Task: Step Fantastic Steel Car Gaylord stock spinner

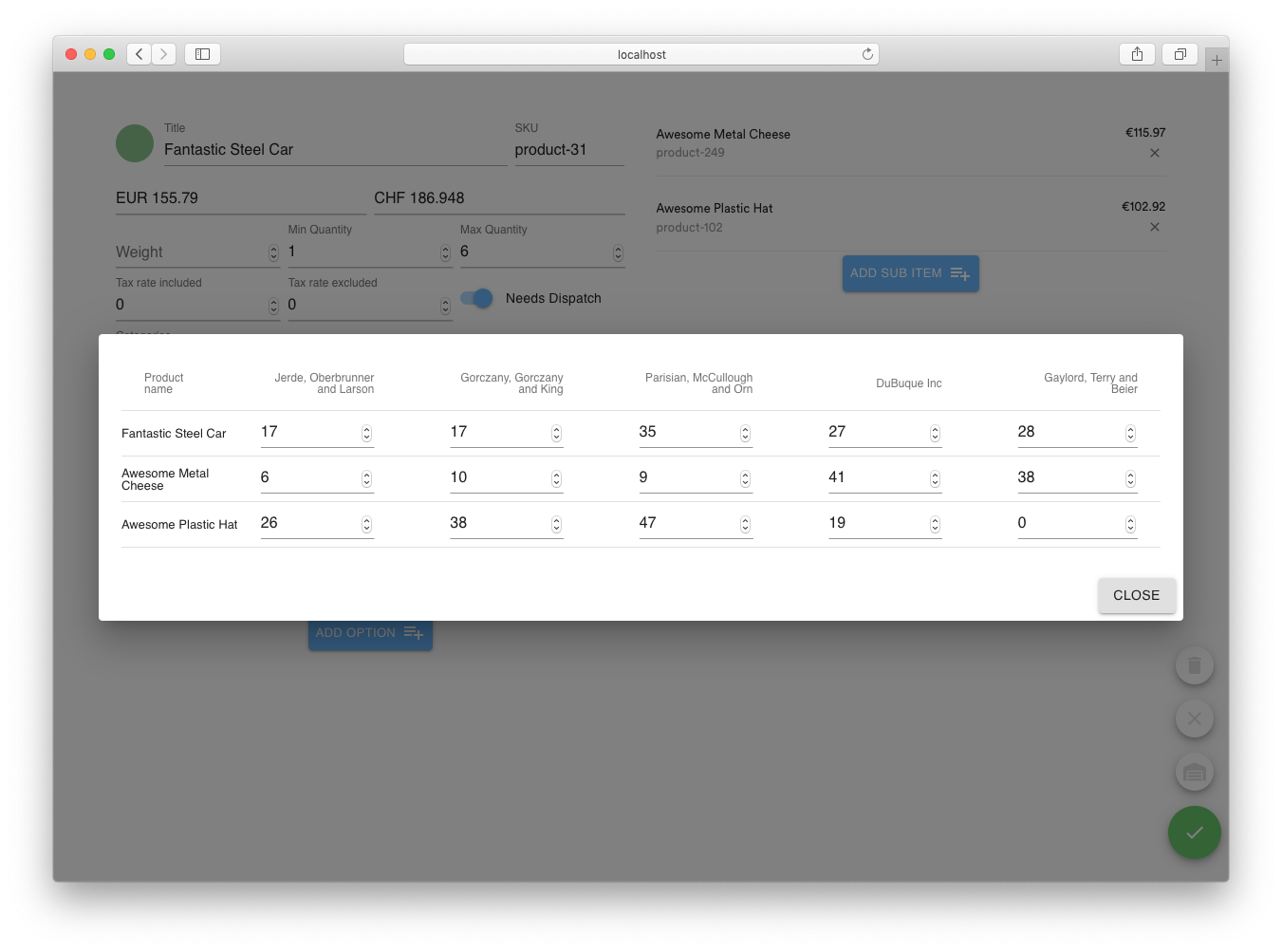Action: [x=1130, y=434]
